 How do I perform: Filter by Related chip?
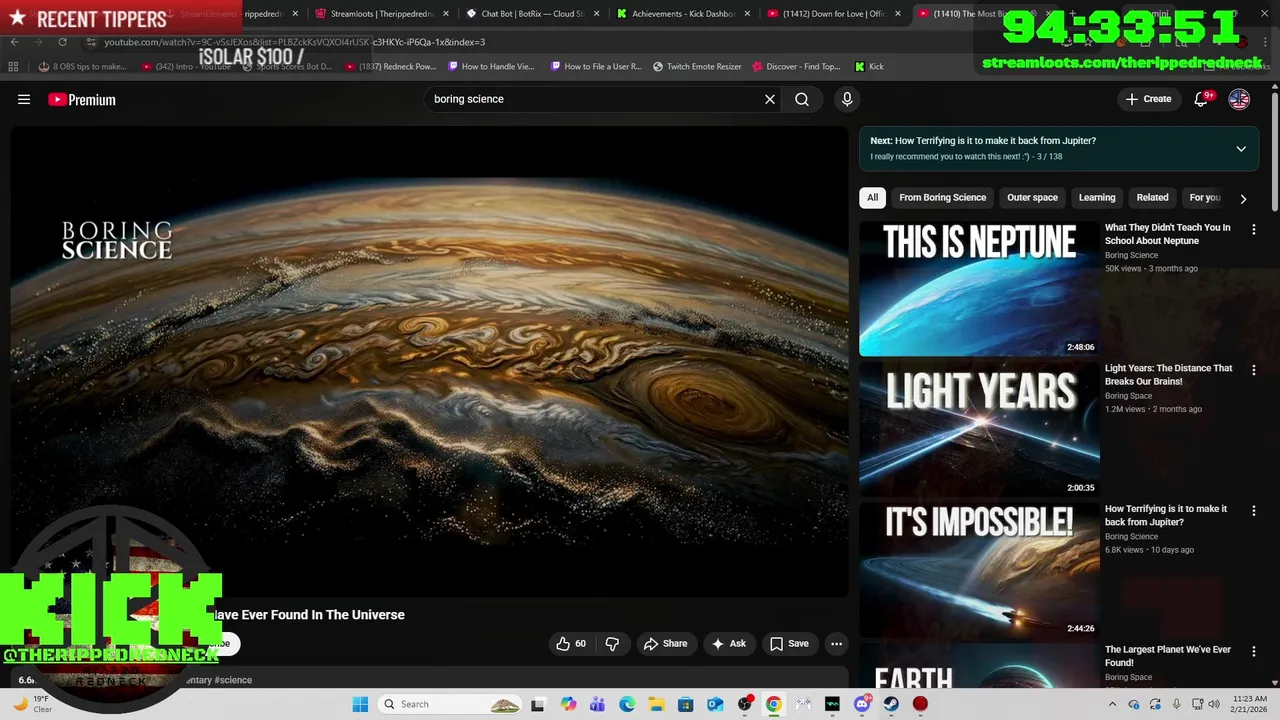pyautogui.click(x=1152, y=198)
